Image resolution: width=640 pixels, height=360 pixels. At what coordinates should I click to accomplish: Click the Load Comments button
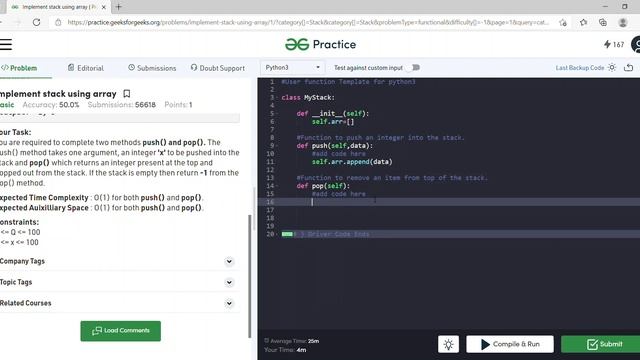[120, 331]
